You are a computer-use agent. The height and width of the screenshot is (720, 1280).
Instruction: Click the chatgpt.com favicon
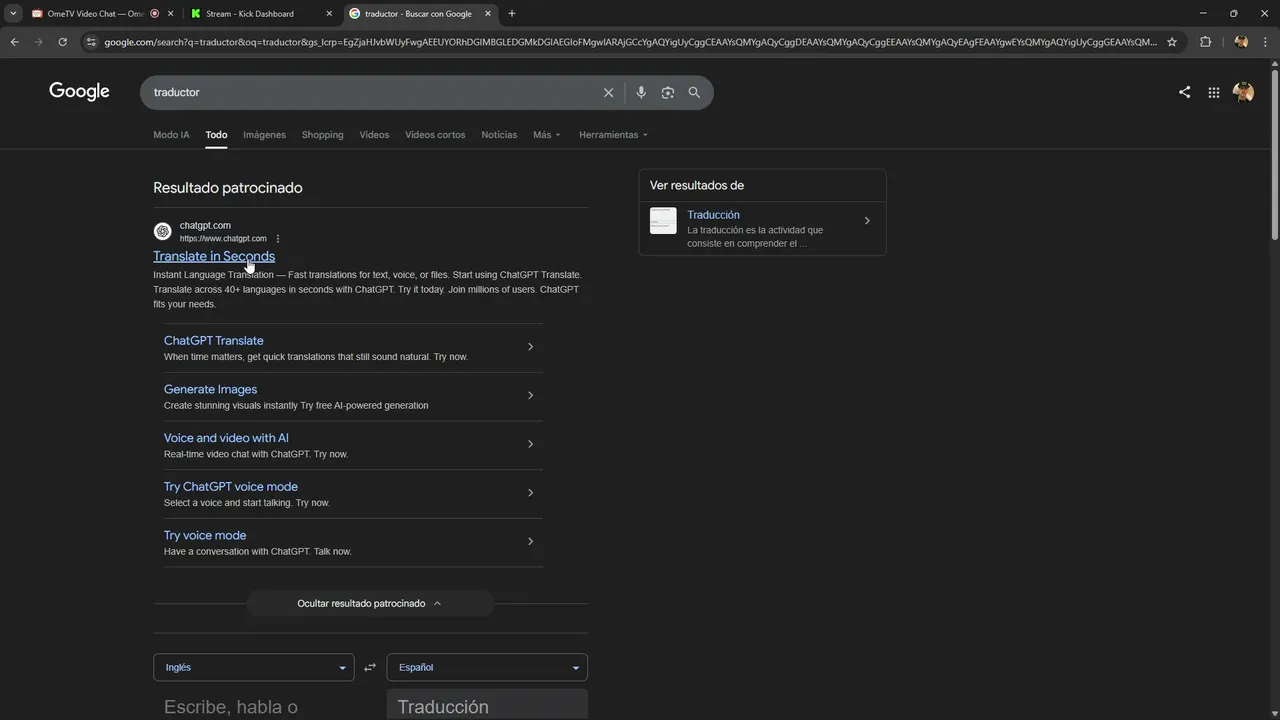click(162, 232)
